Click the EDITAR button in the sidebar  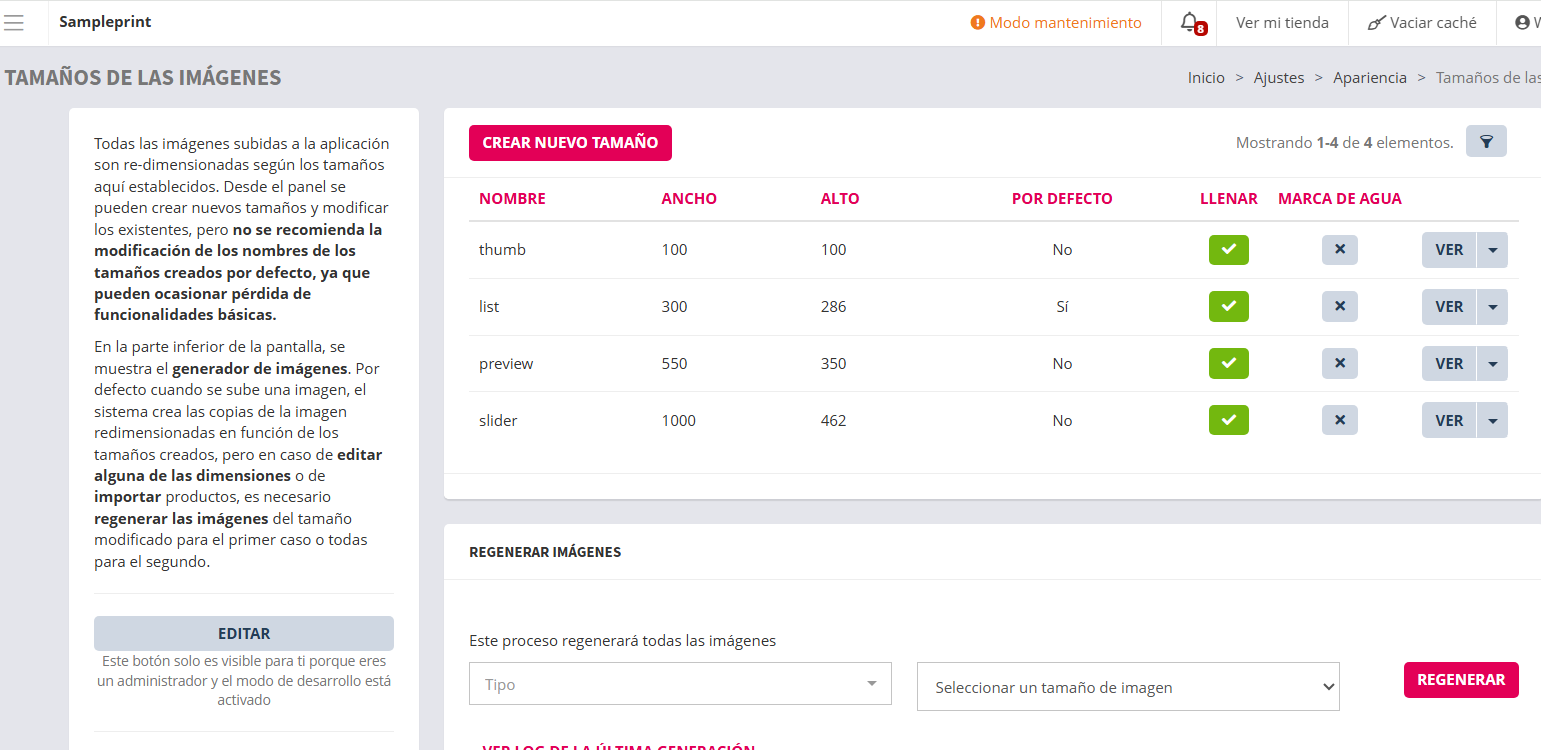(244, 634)
